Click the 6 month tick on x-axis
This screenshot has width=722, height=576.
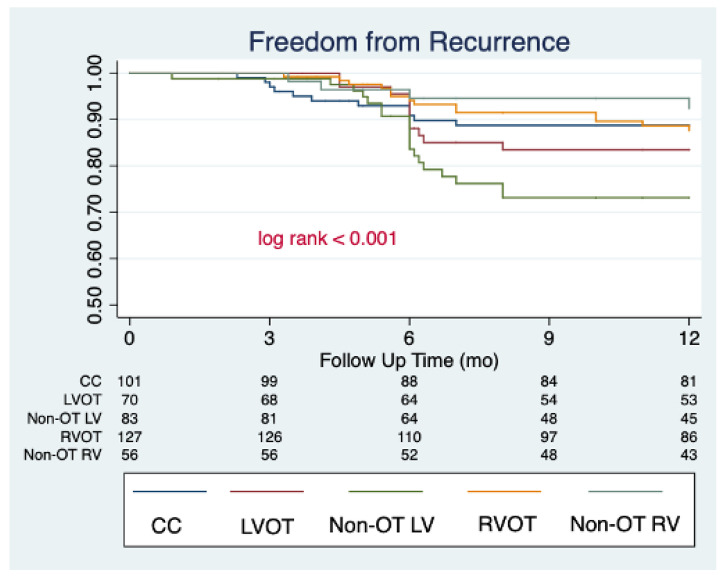coord(409,338)
